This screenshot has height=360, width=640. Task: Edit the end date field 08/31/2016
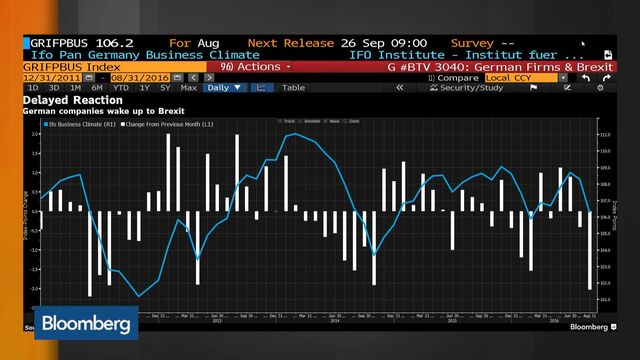pos(140,78)
